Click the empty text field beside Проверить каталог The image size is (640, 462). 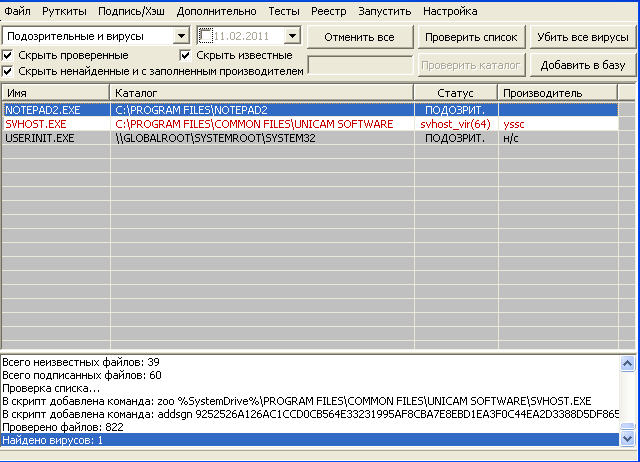click(x=360, y=66)
